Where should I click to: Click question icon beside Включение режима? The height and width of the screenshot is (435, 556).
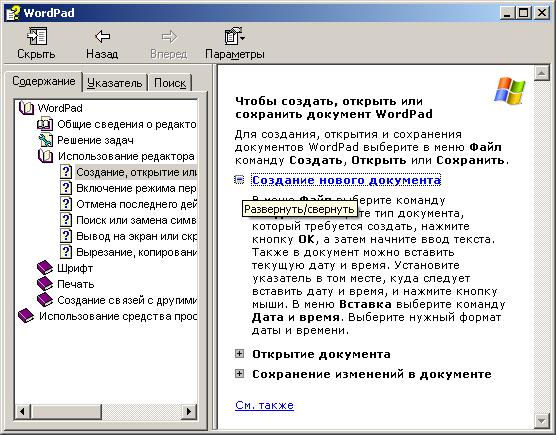[66, 188]
